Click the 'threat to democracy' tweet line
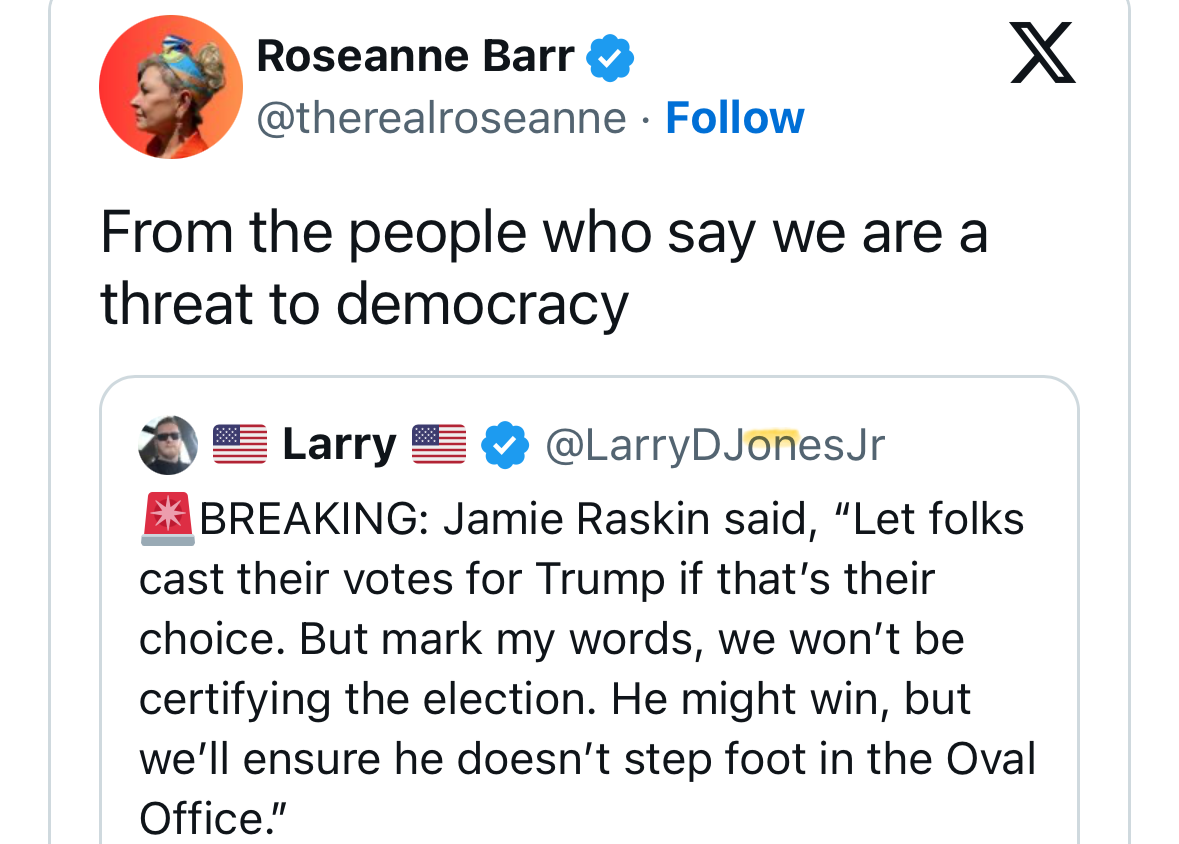Image resolution: width=1179 pixels, height=844 pixels. [x=364, y=304]
